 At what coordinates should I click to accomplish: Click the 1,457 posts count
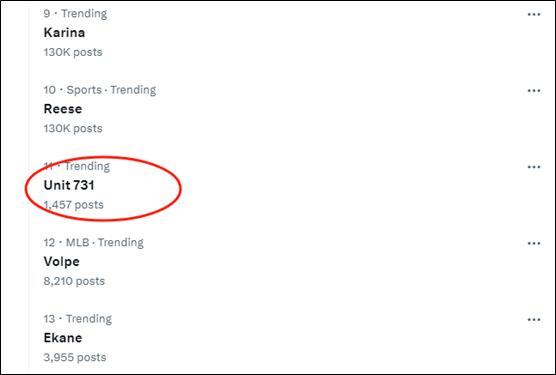pyautogui.click(x=74, y=205)
